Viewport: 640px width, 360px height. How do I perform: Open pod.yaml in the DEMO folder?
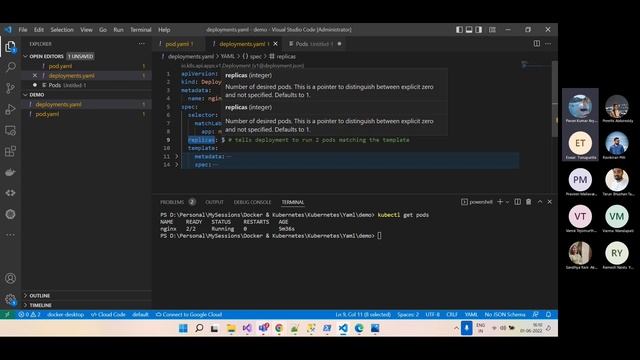87,114
